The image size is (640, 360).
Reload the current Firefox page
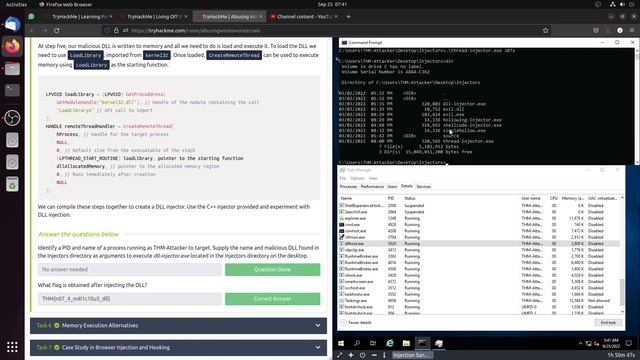point(57,31)
